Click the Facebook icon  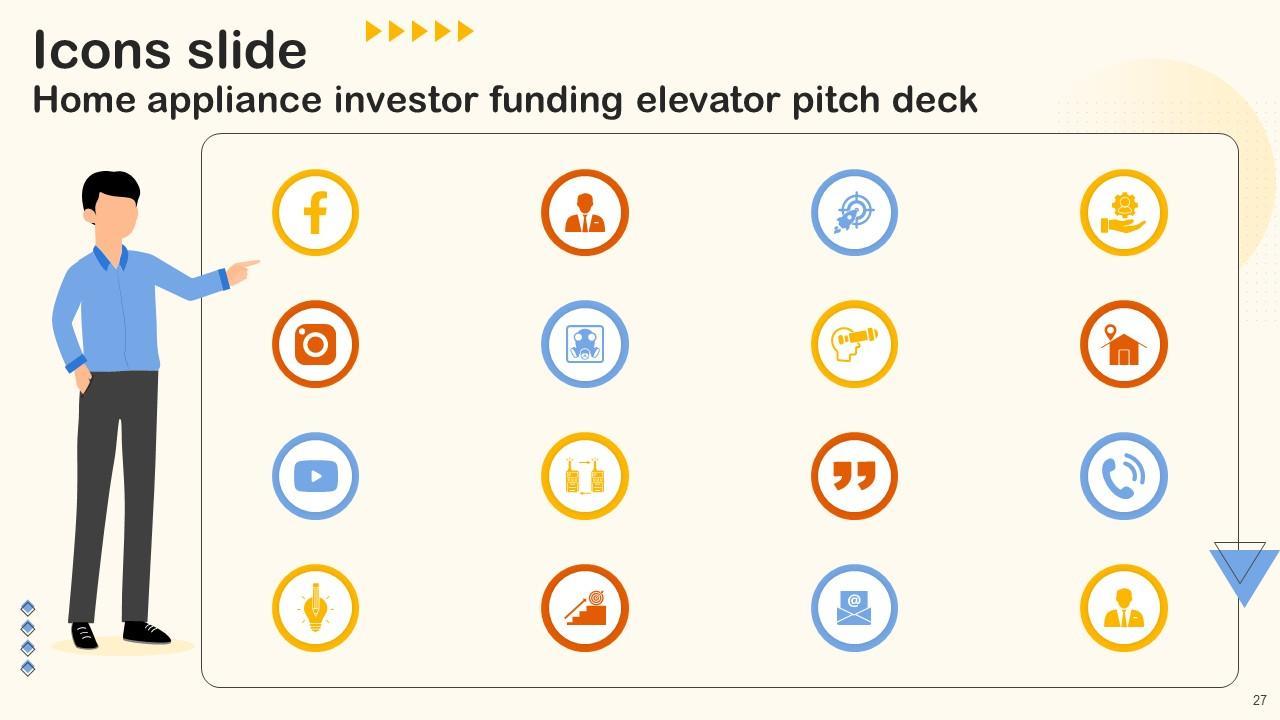315,213
